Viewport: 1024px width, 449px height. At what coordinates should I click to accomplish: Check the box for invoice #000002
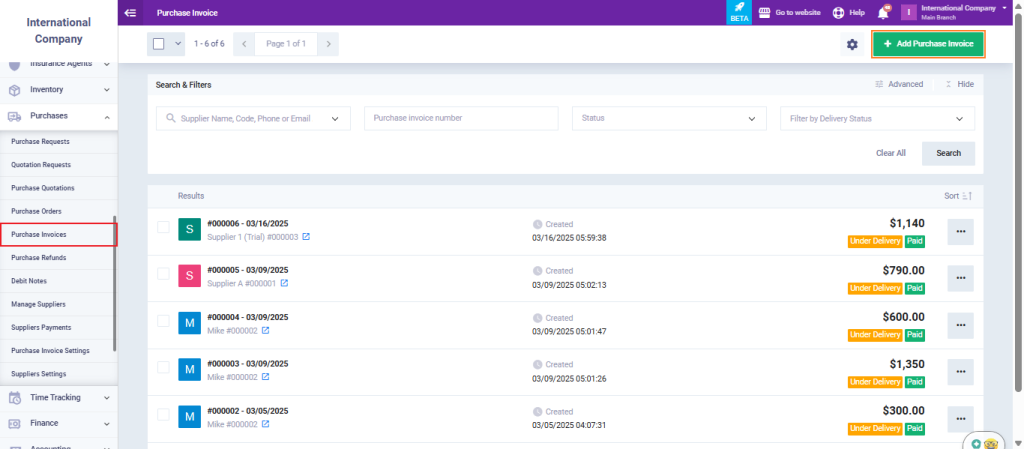163,414
